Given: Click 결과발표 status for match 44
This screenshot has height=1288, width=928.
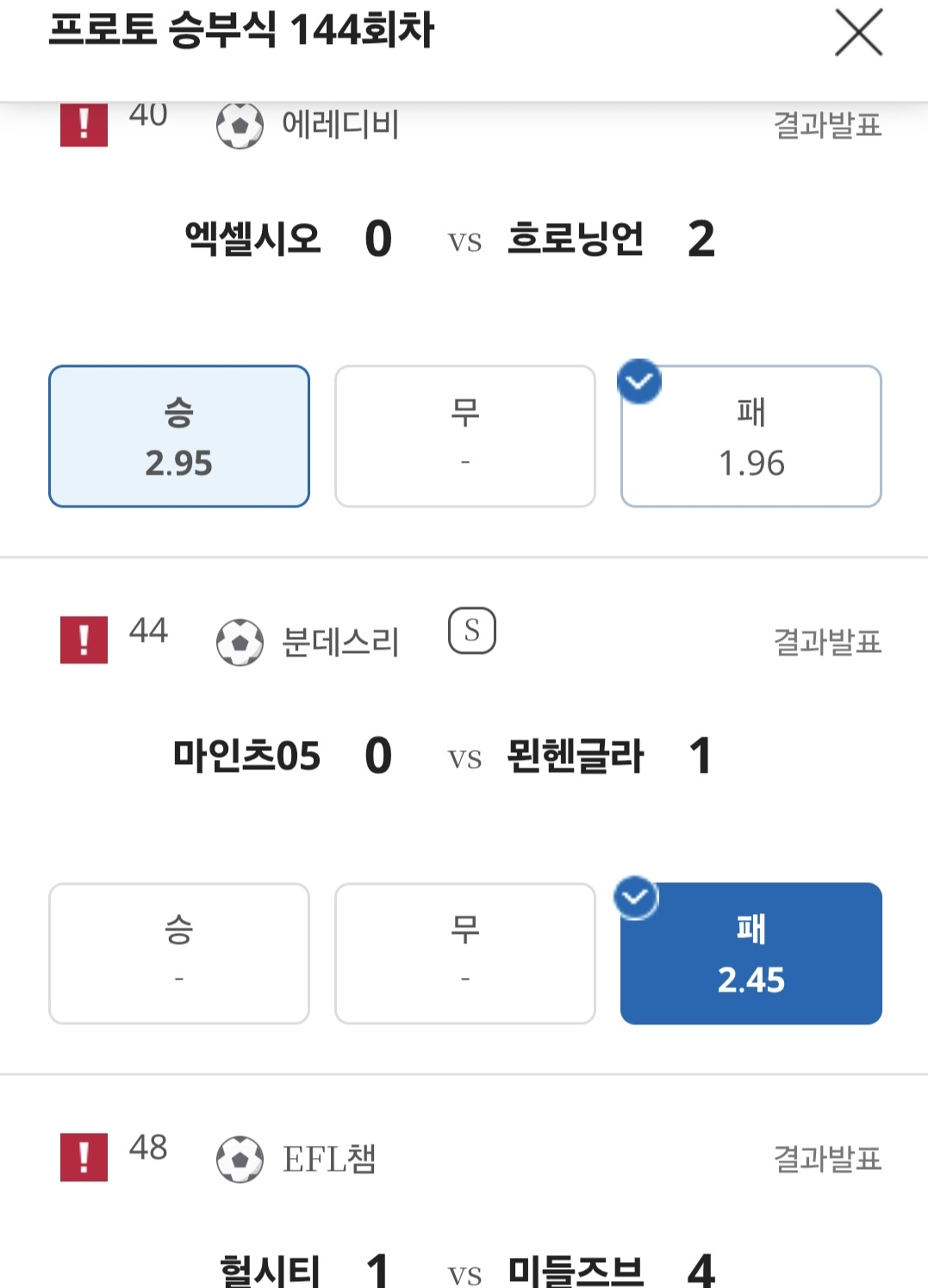Looking at the screenshot, I should (826, 642).
